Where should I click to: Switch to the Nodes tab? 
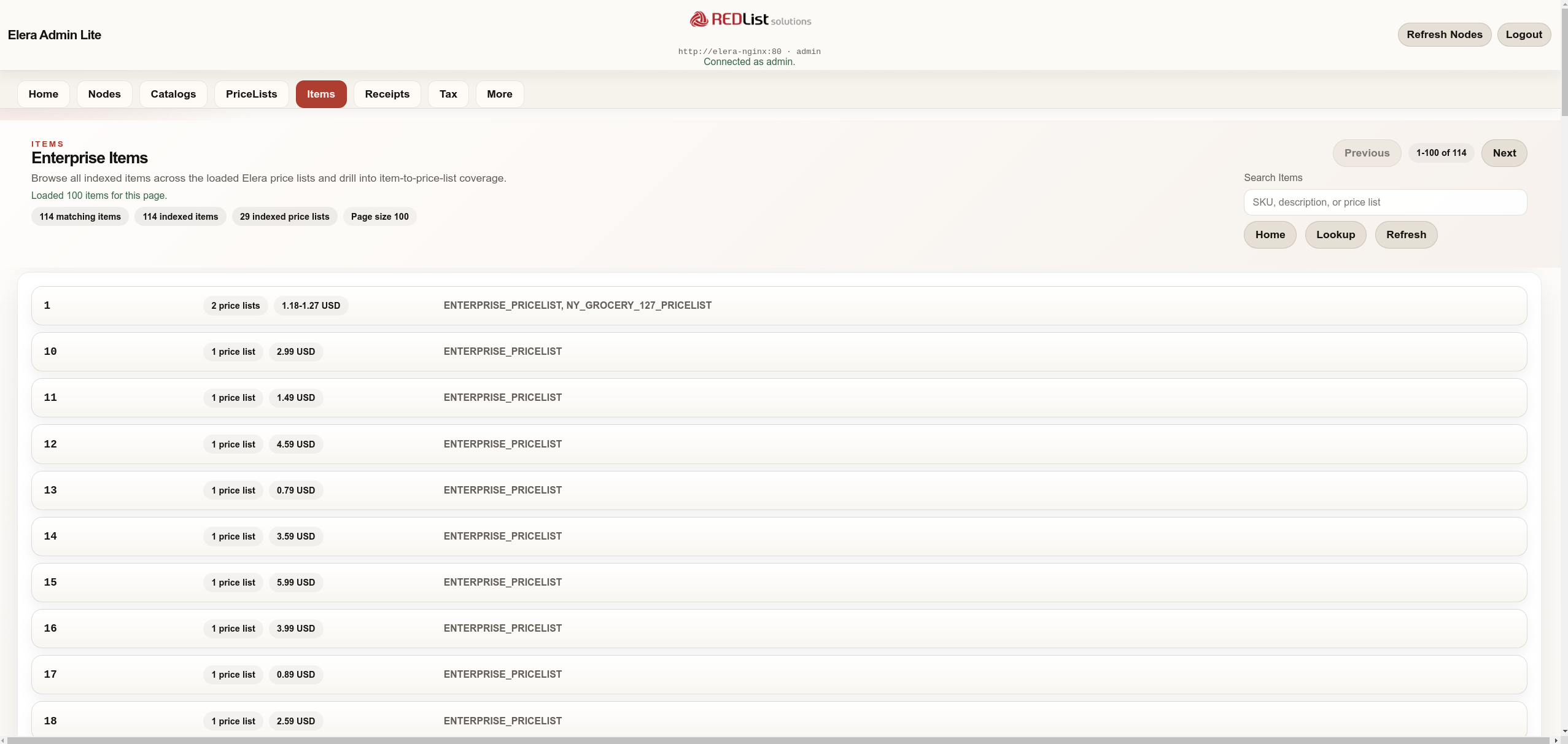tap(104, 94)
